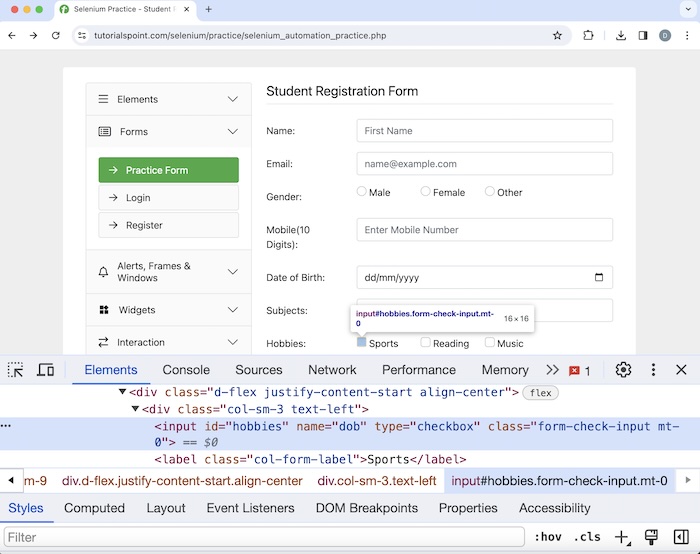The image size is (700, 554).
Task: Click the First Name input field
Action: (x=484, y=131)
